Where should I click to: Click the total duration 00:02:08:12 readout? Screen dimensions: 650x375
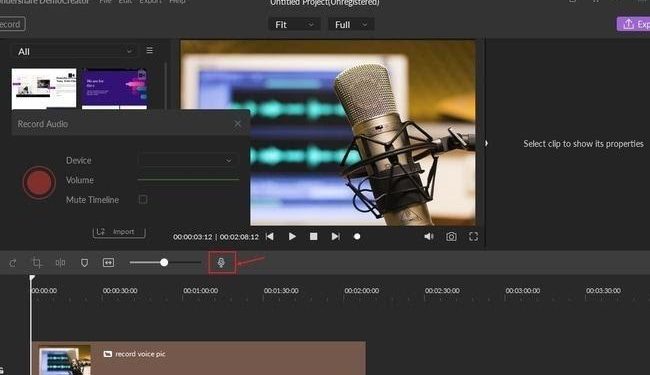pyautogui.click(x=239, y=237)
